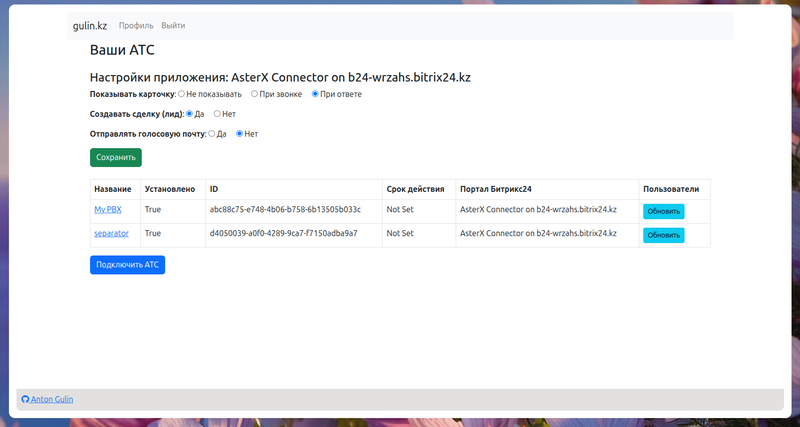The width and height of the screenshot is (800, 427).
Task: Select the 'При звонке' card radio option
Action: coord(254,94)
